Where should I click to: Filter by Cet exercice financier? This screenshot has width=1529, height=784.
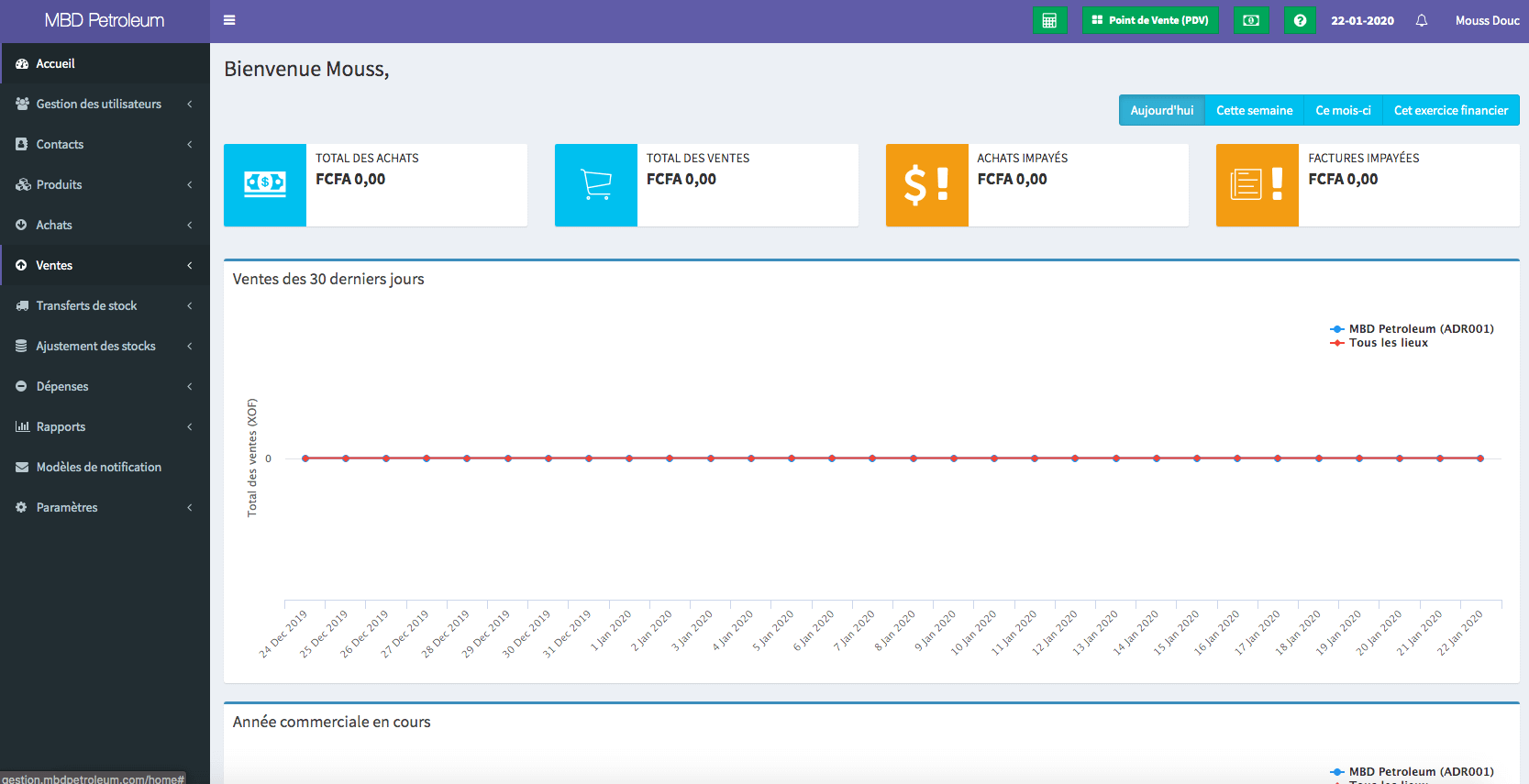pos(1450,110)
